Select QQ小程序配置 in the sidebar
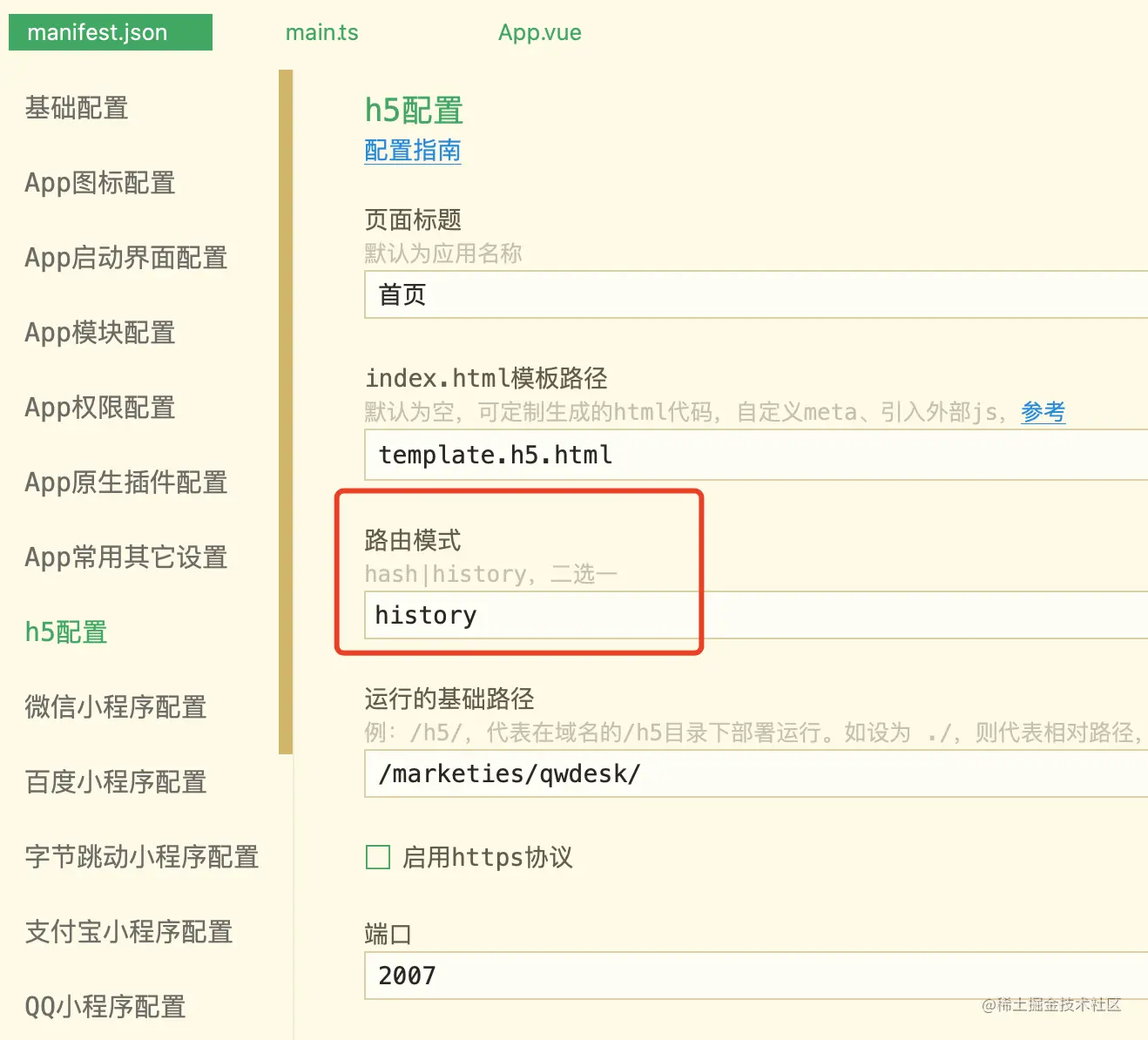1148x1040 pixels. point(105,1007)
